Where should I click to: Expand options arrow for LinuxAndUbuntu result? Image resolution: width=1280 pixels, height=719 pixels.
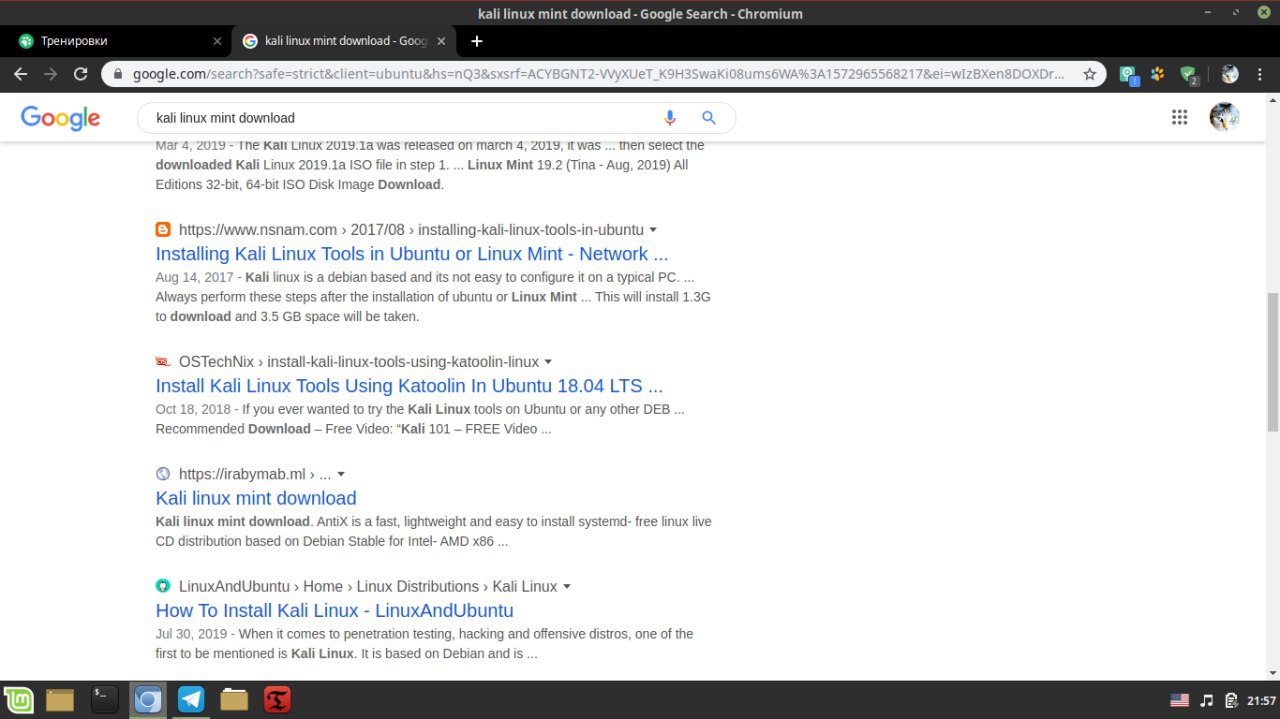coord(567,586)
